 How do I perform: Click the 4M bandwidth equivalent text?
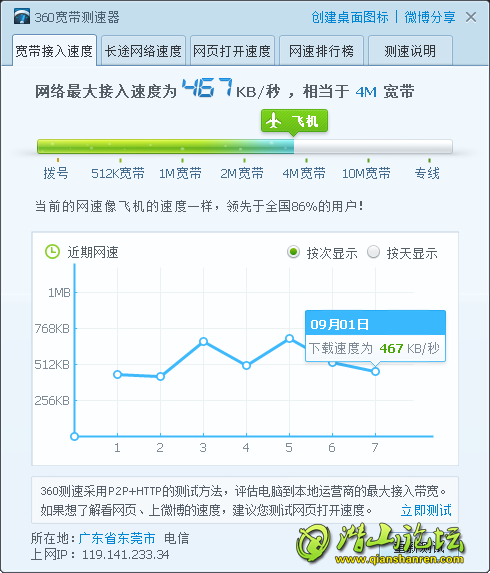[366, 92]
